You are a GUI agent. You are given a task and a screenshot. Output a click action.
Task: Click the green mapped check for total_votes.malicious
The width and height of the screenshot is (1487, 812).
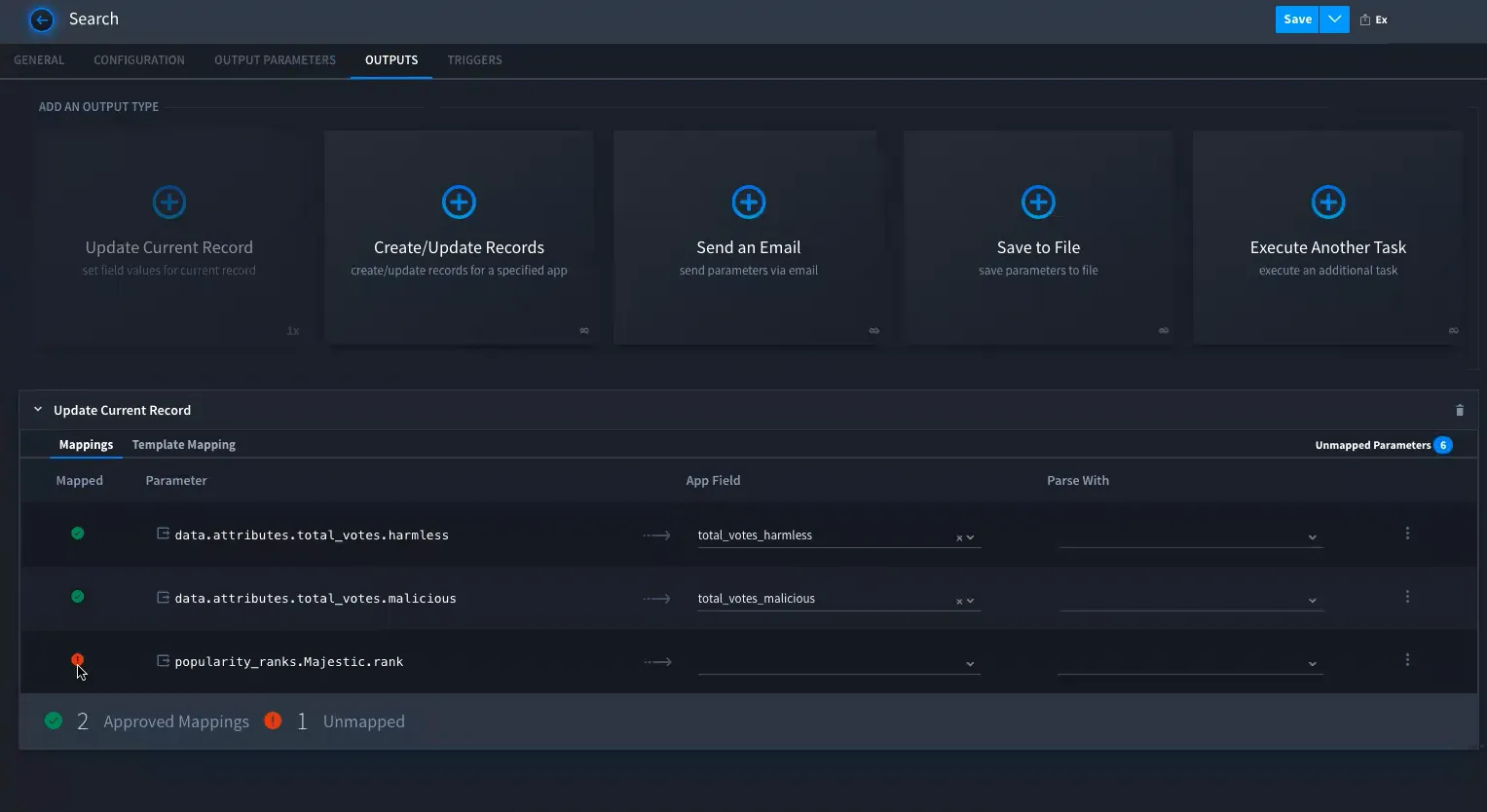[x=78, y=597]
